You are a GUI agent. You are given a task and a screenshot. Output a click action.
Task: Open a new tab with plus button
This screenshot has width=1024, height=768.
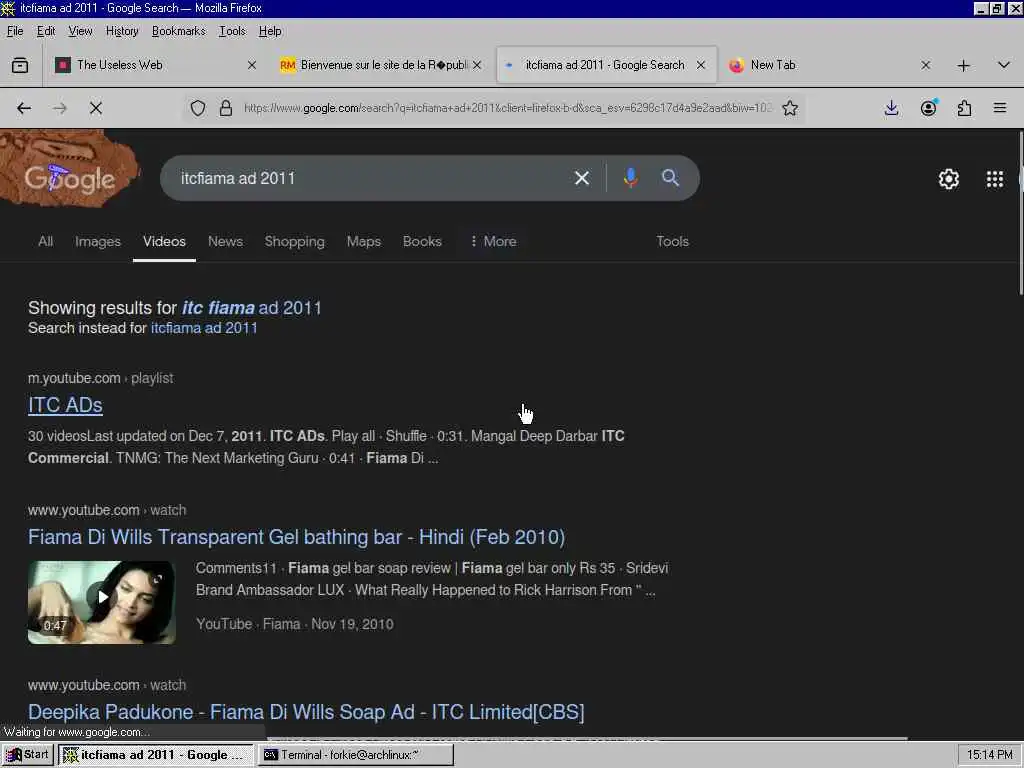click(963, 65)
